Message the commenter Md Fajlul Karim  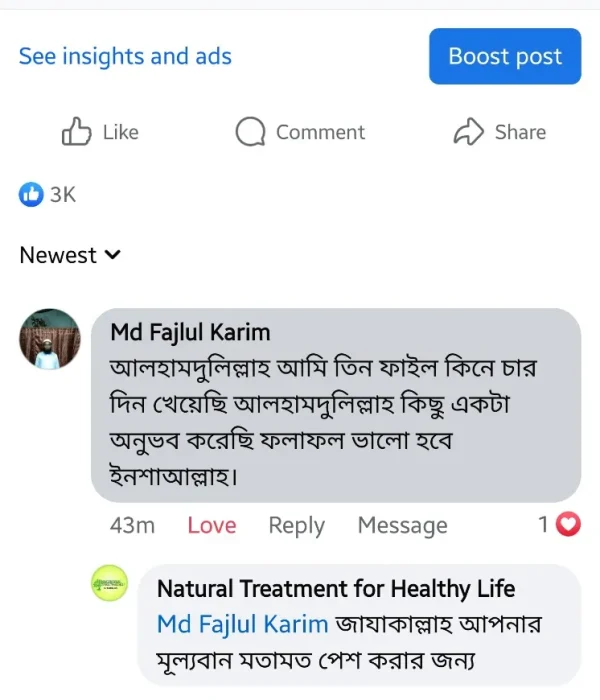click(402, 525)
